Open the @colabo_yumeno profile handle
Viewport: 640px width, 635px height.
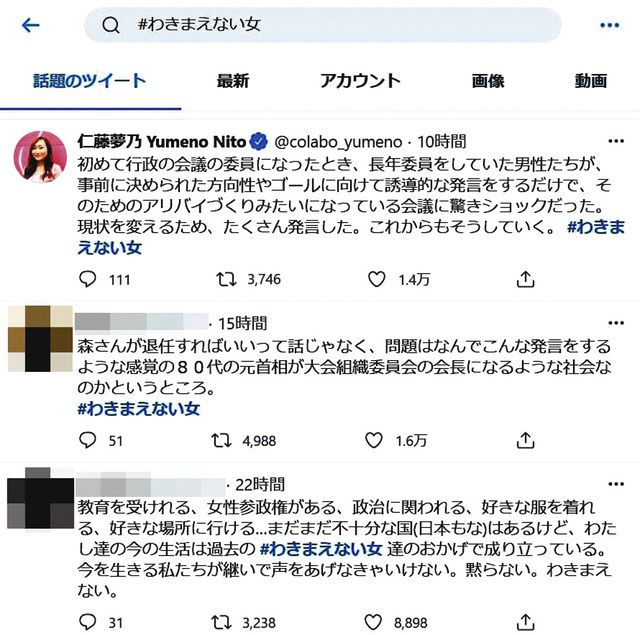tap(338, 142)
